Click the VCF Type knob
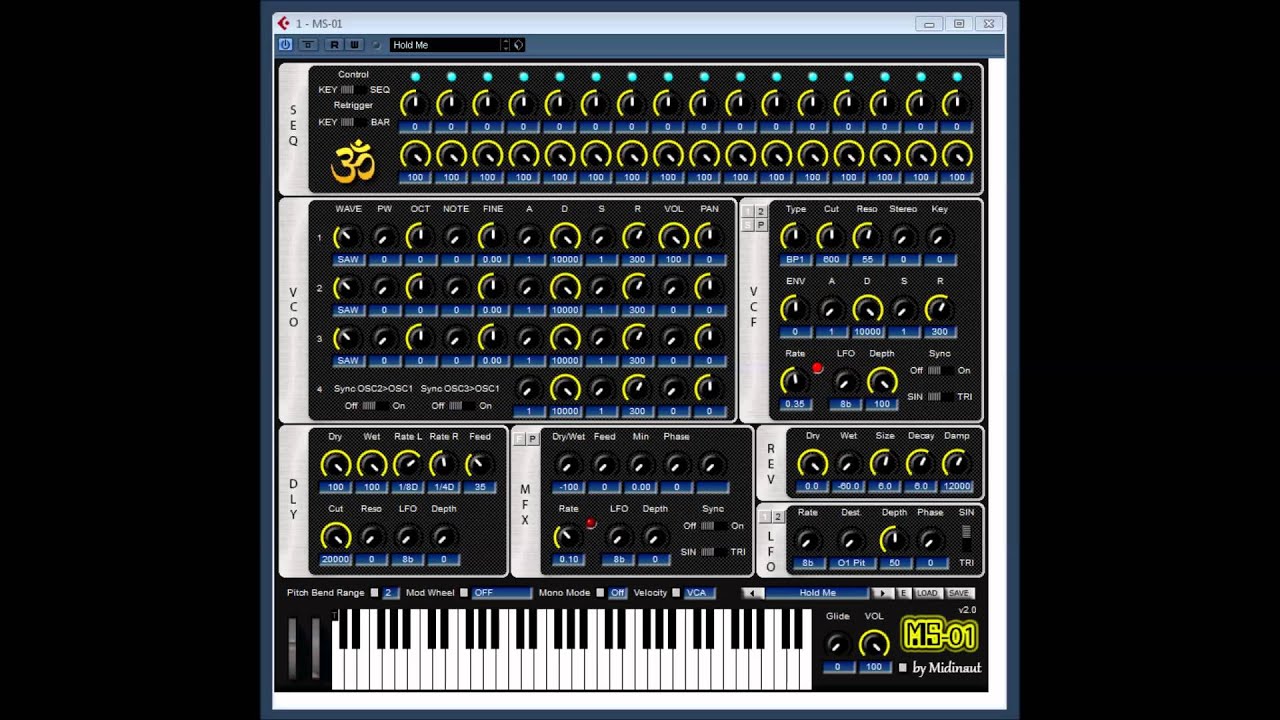This screenshot has width=1280, height=720. (794, 237)
